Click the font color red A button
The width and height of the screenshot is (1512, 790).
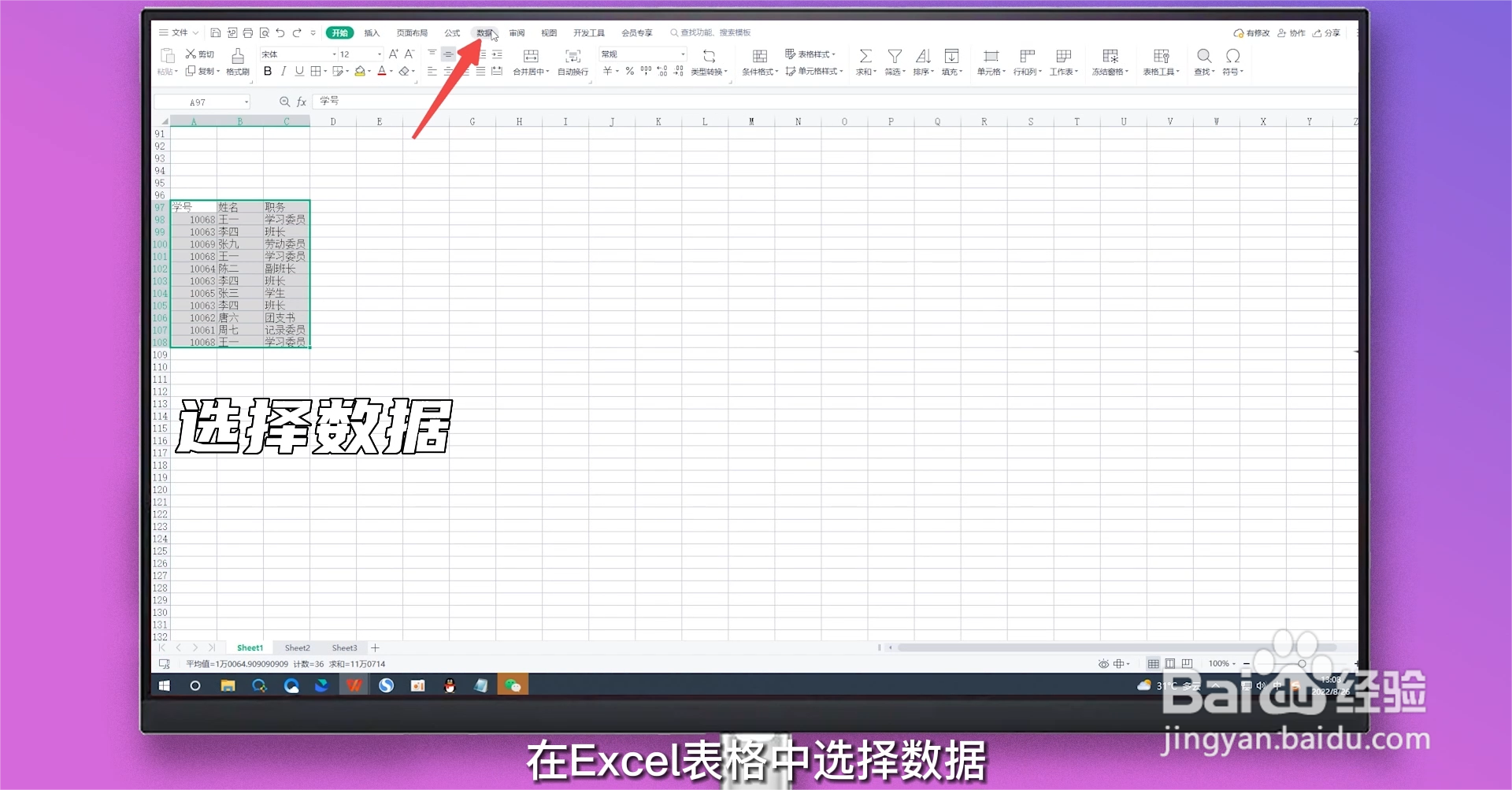point(382,71)
